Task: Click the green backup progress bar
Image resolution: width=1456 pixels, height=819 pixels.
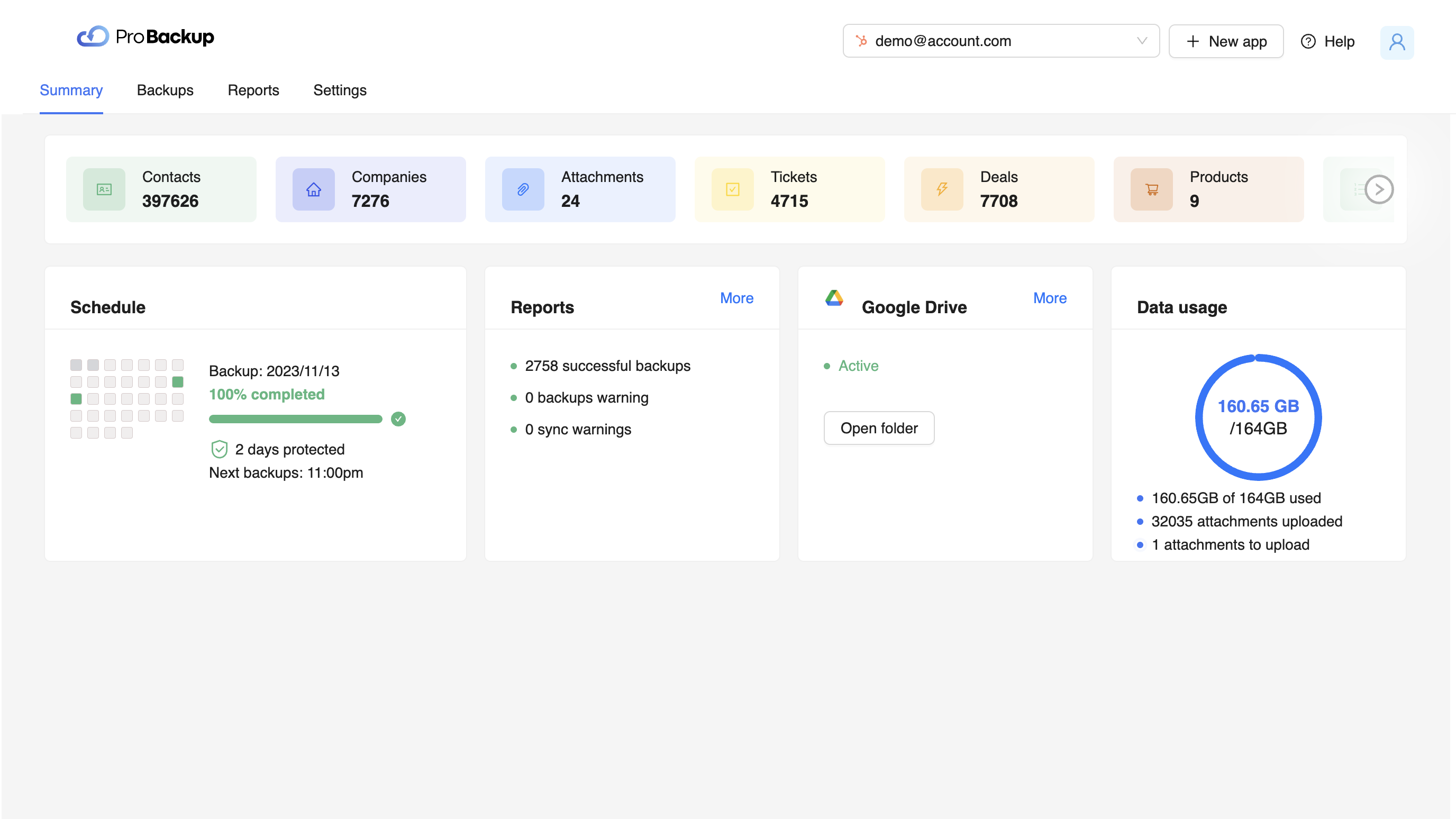Action: click(295, 418)
